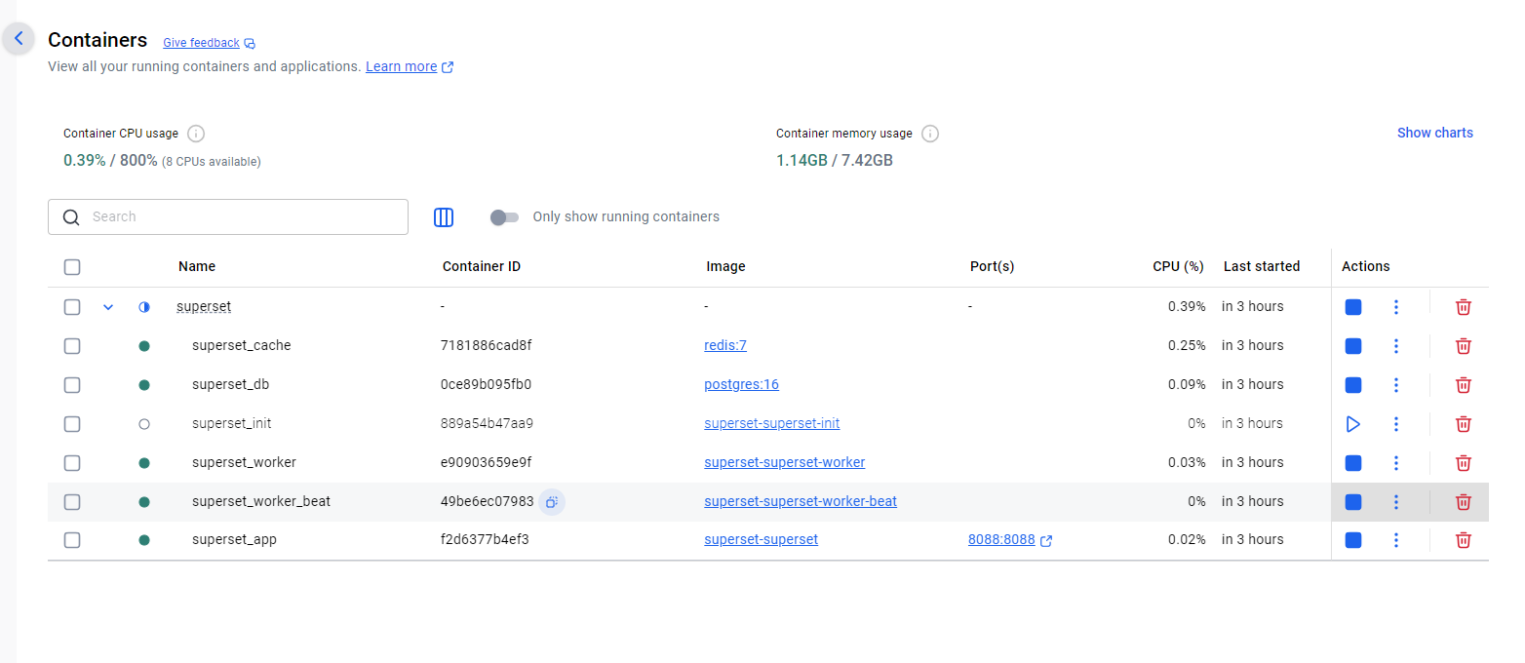Open the postgres:16 image link
Viewport: 1525px width, 663px height.
point(741,384)
